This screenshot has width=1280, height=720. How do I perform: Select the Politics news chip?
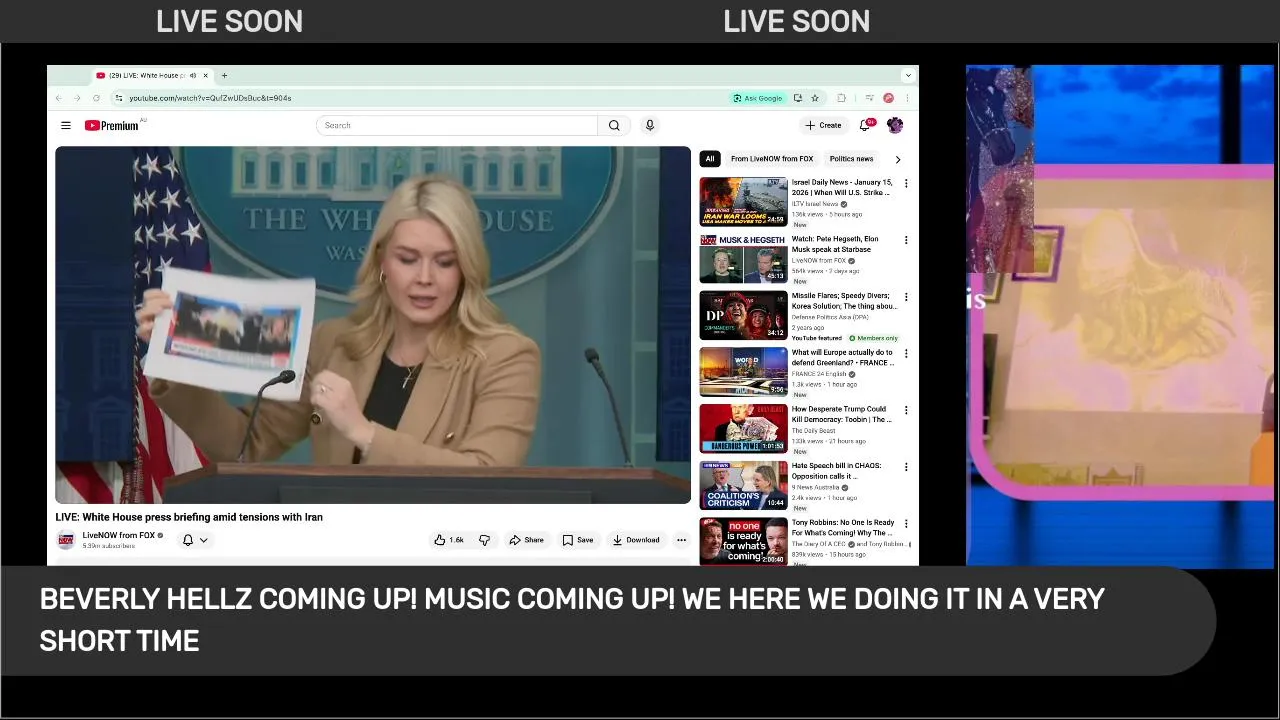pyautogui.click(x=851, y=159)
